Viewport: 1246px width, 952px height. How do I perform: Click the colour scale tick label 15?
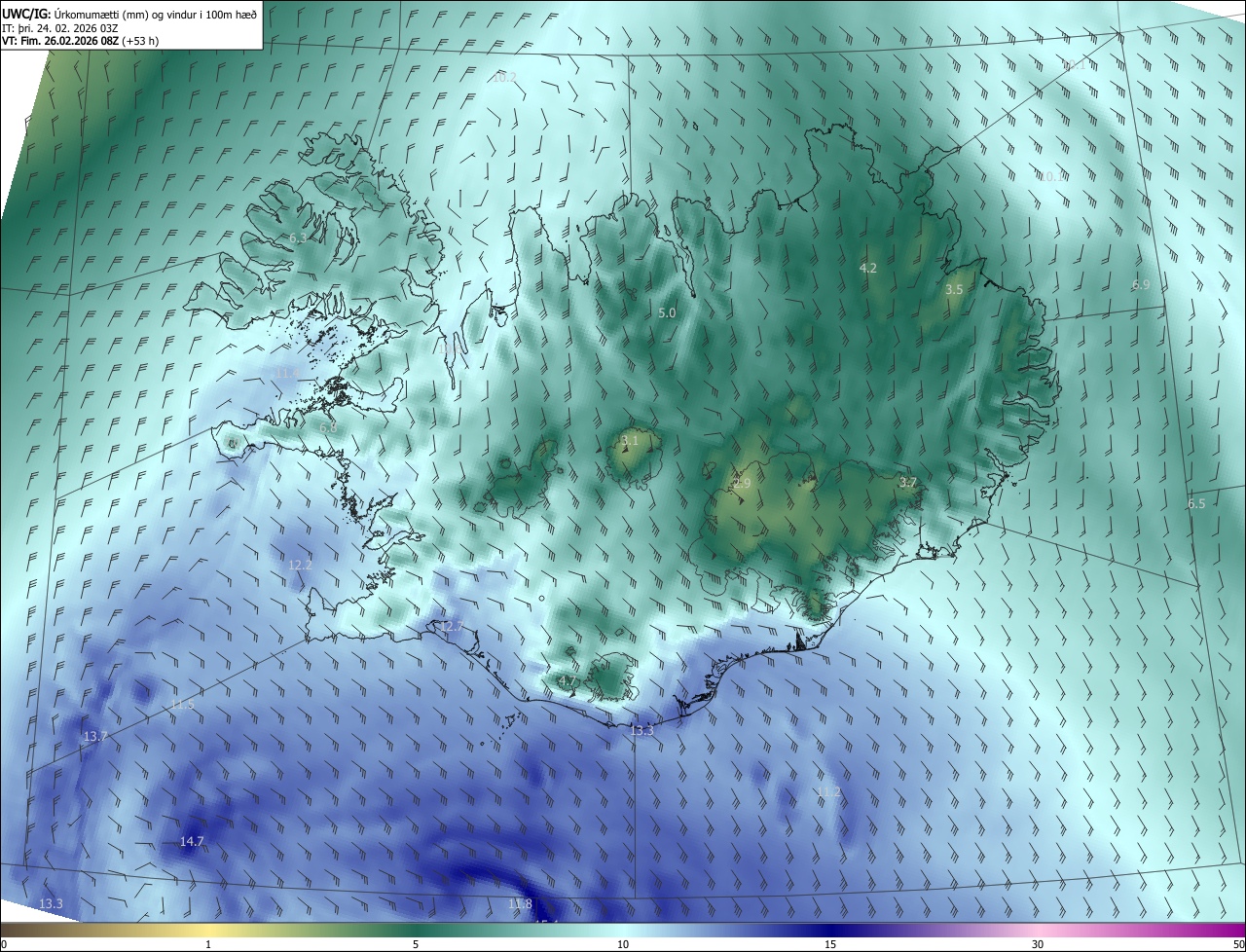pyautogui.click(x=830, y=944)
